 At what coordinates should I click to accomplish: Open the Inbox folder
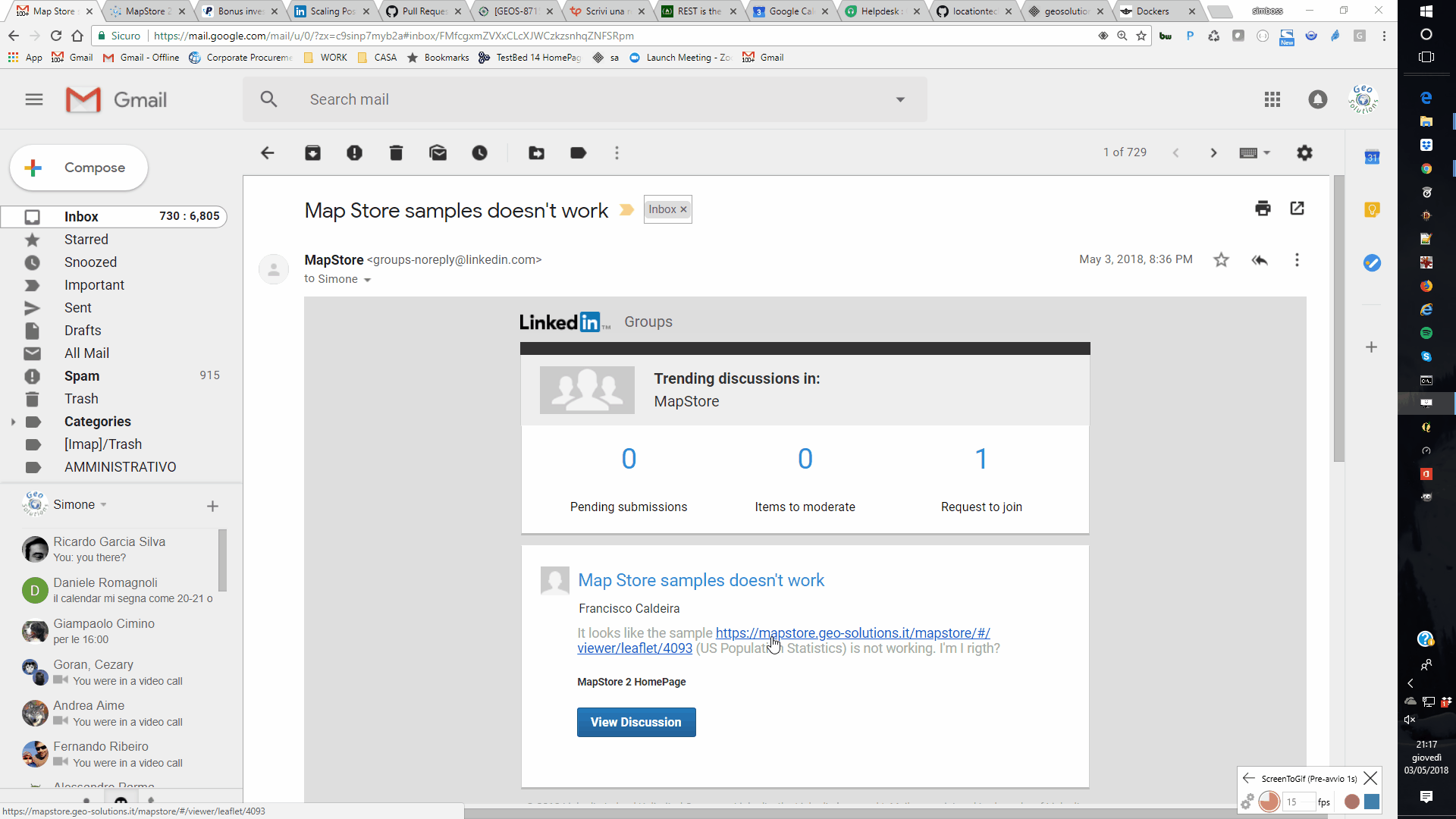point(114,217)
